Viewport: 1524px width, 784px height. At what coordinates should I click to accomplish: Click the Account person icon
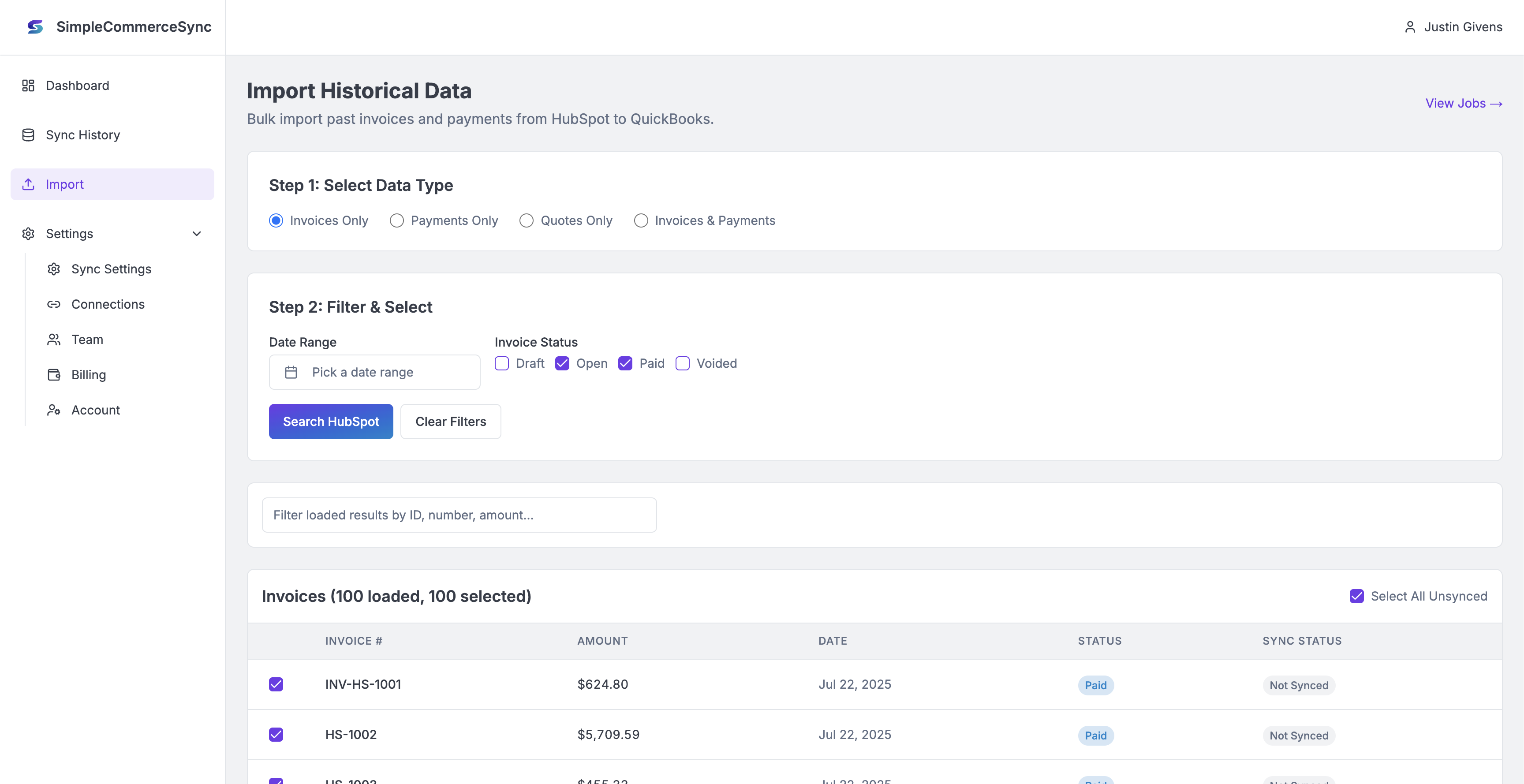tap(53, 410)
